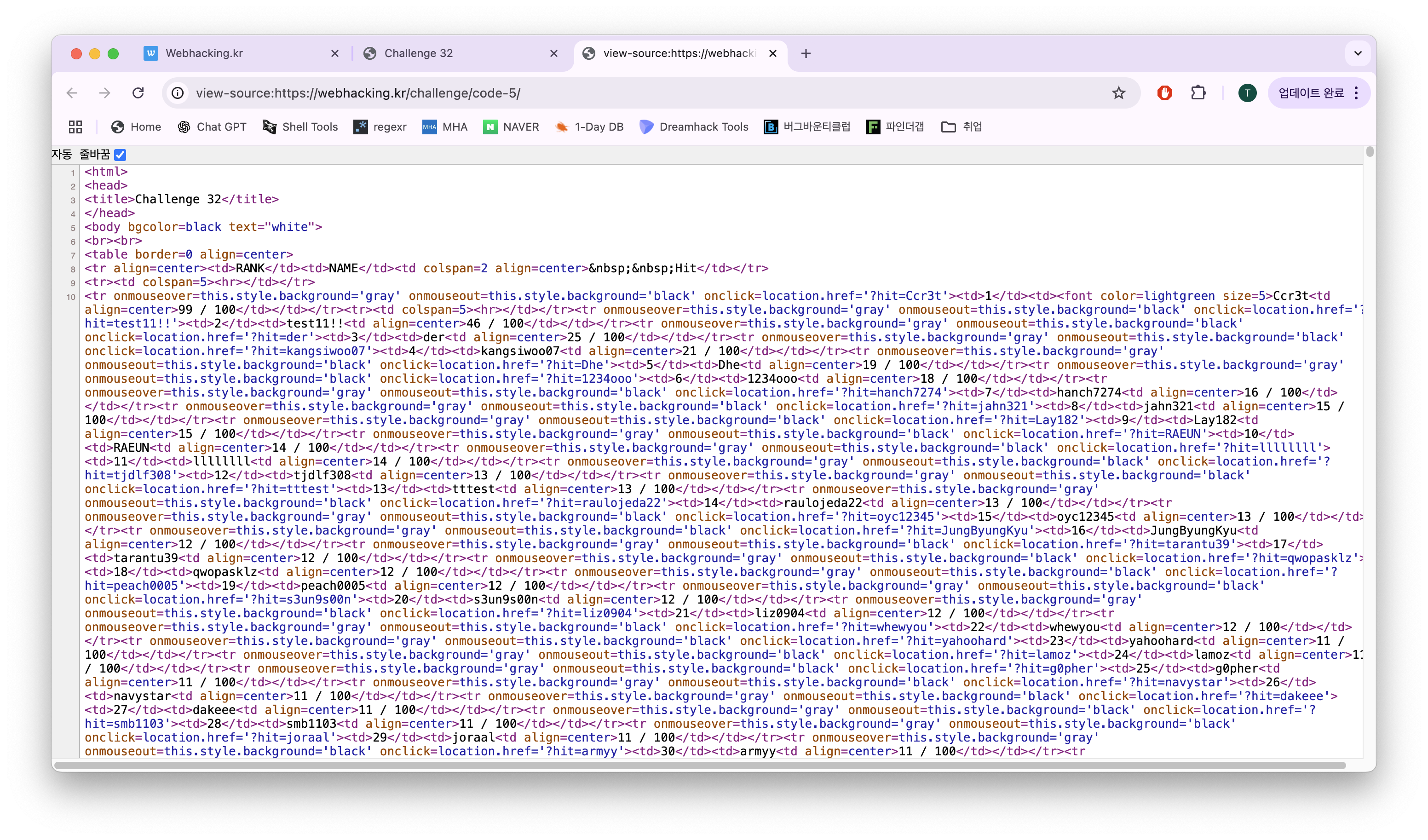
Task: Click the forward navigation arrow
Action: click(x=105, y=93)
